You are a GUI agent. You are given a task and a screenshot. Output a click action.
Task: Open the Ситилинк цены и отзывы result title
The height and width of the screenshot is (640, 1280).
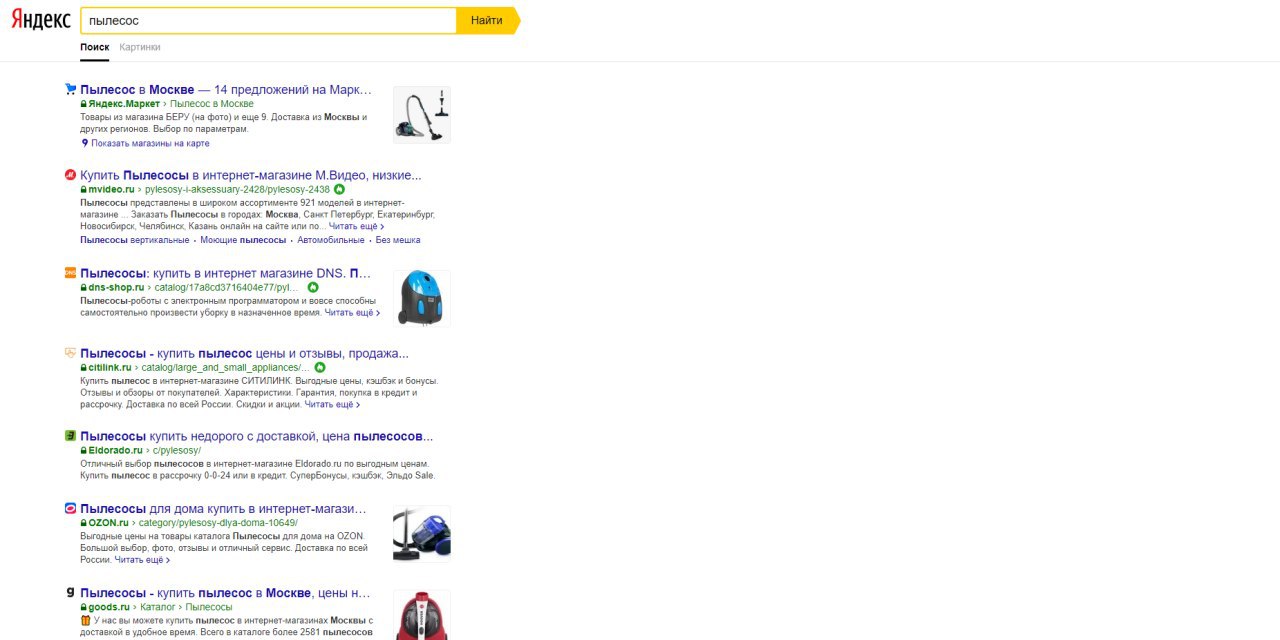(244, 353)
